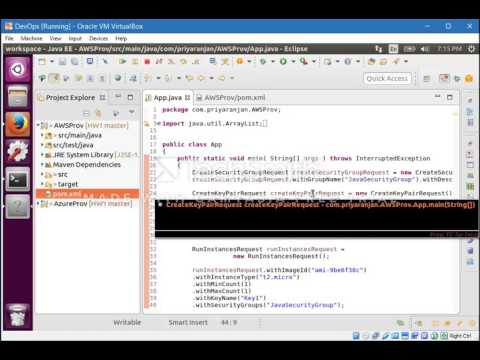This screenshot has height=360, width=480.
Task: Click the Save toolbar icon
Action: point(62,61)
